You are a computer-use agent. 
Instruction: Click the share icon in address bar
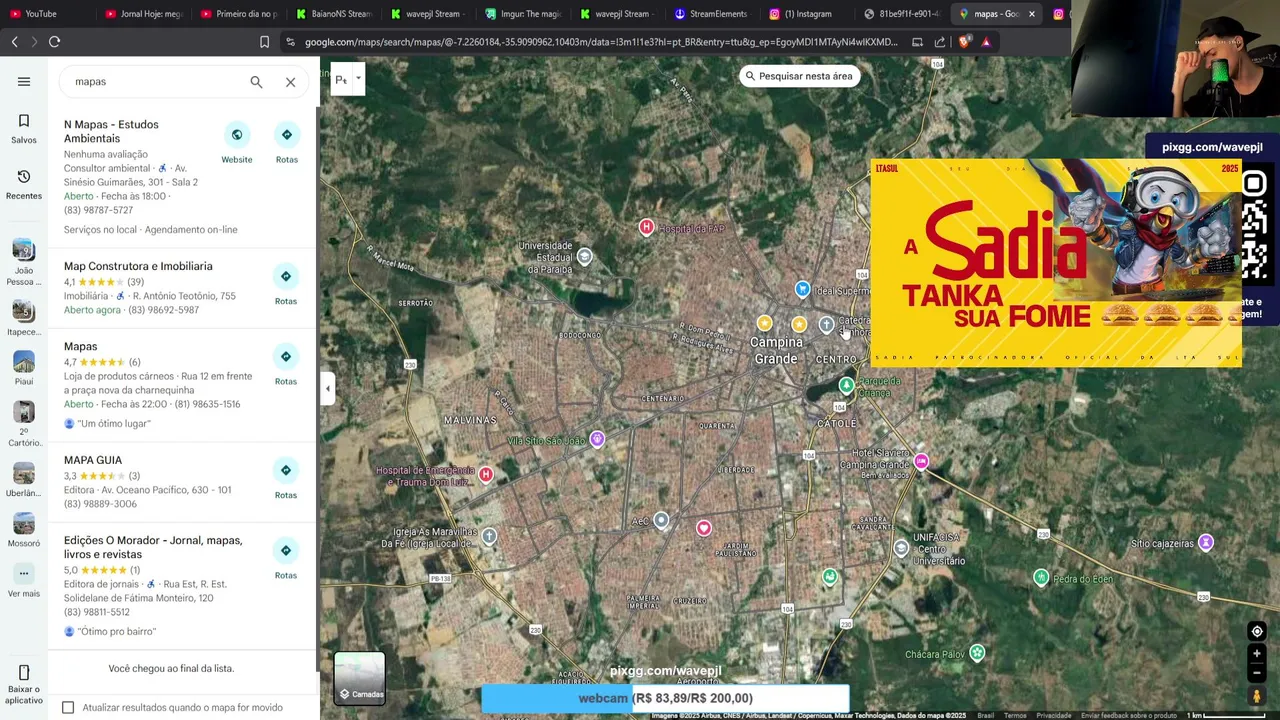(940, 42)
